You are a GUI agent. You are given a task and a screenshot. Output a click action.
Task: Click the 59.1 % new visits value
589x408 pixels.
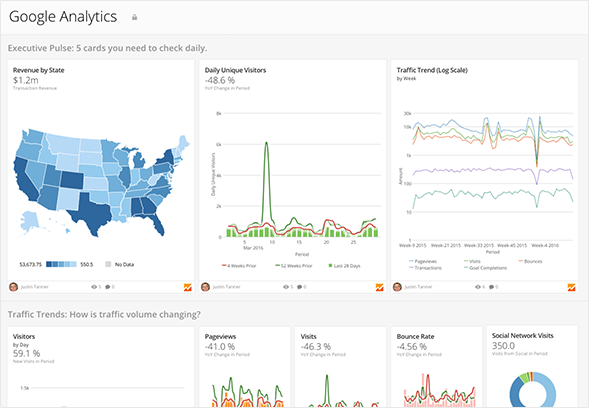click(26, 354)
